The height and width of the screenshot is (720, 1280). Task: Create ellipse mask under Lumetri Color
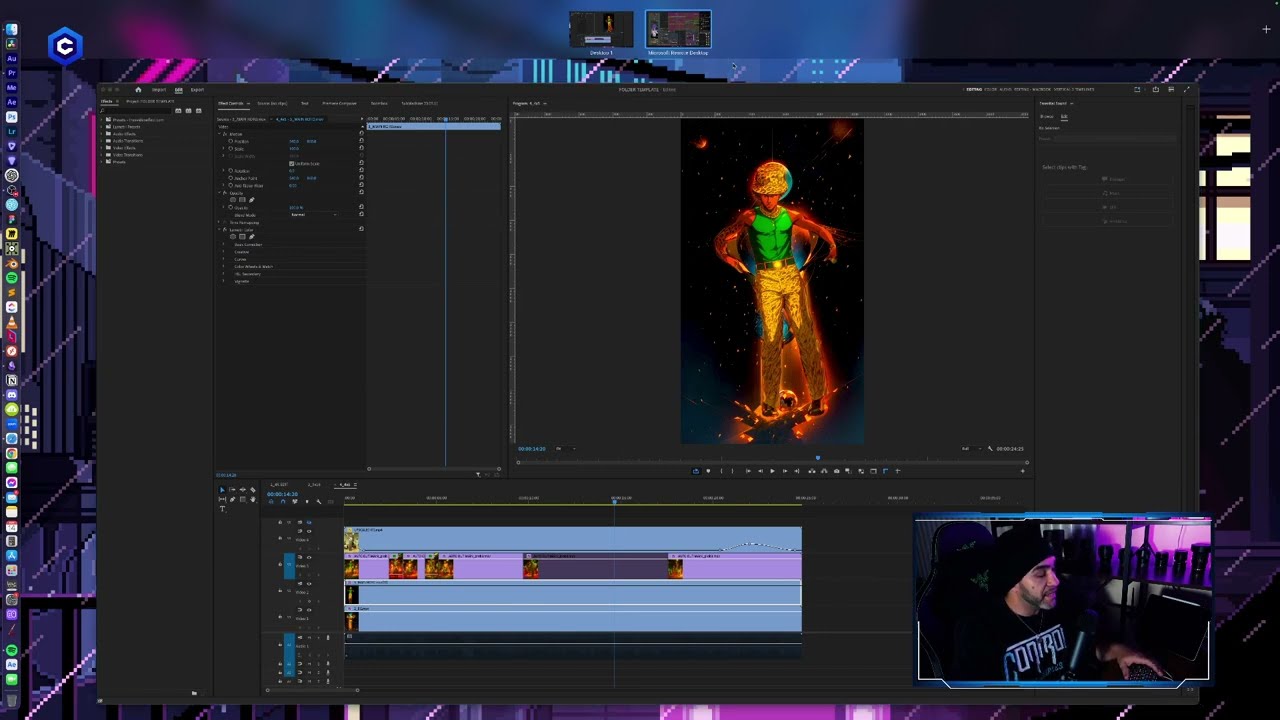(x=233, y=236)
